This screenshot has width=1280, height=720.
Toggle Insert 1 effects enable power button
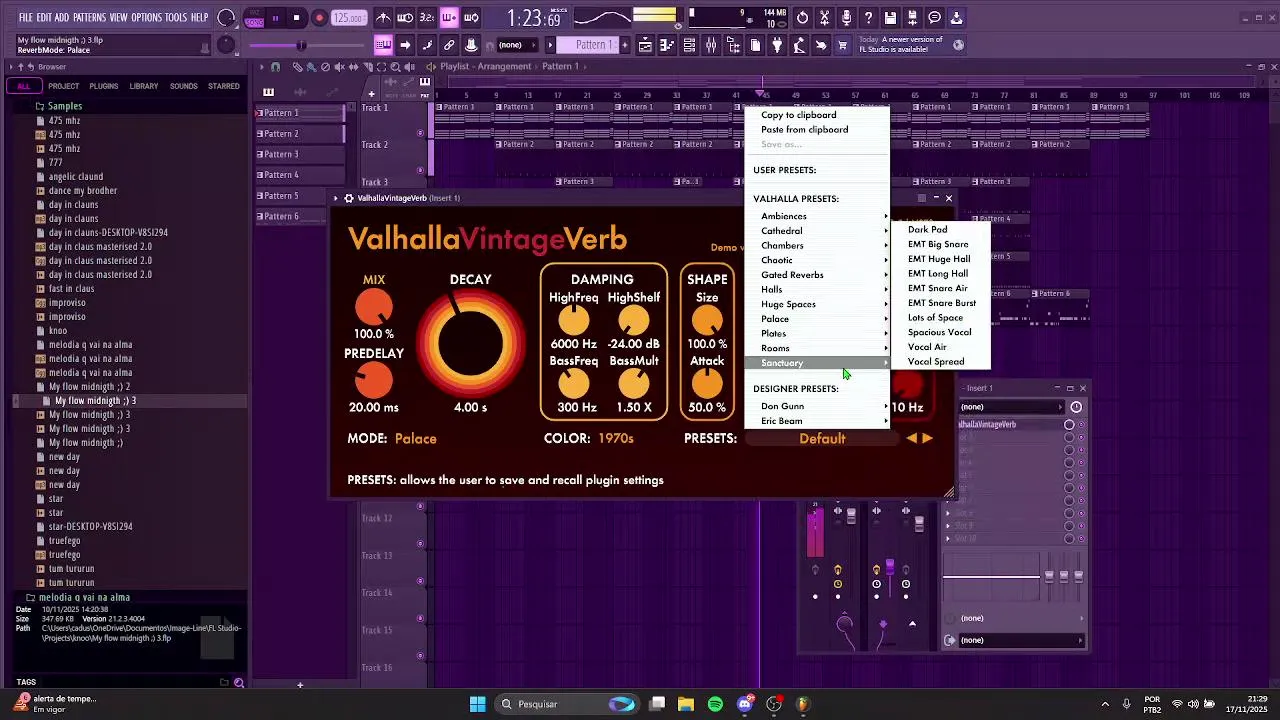[1076, 407]
